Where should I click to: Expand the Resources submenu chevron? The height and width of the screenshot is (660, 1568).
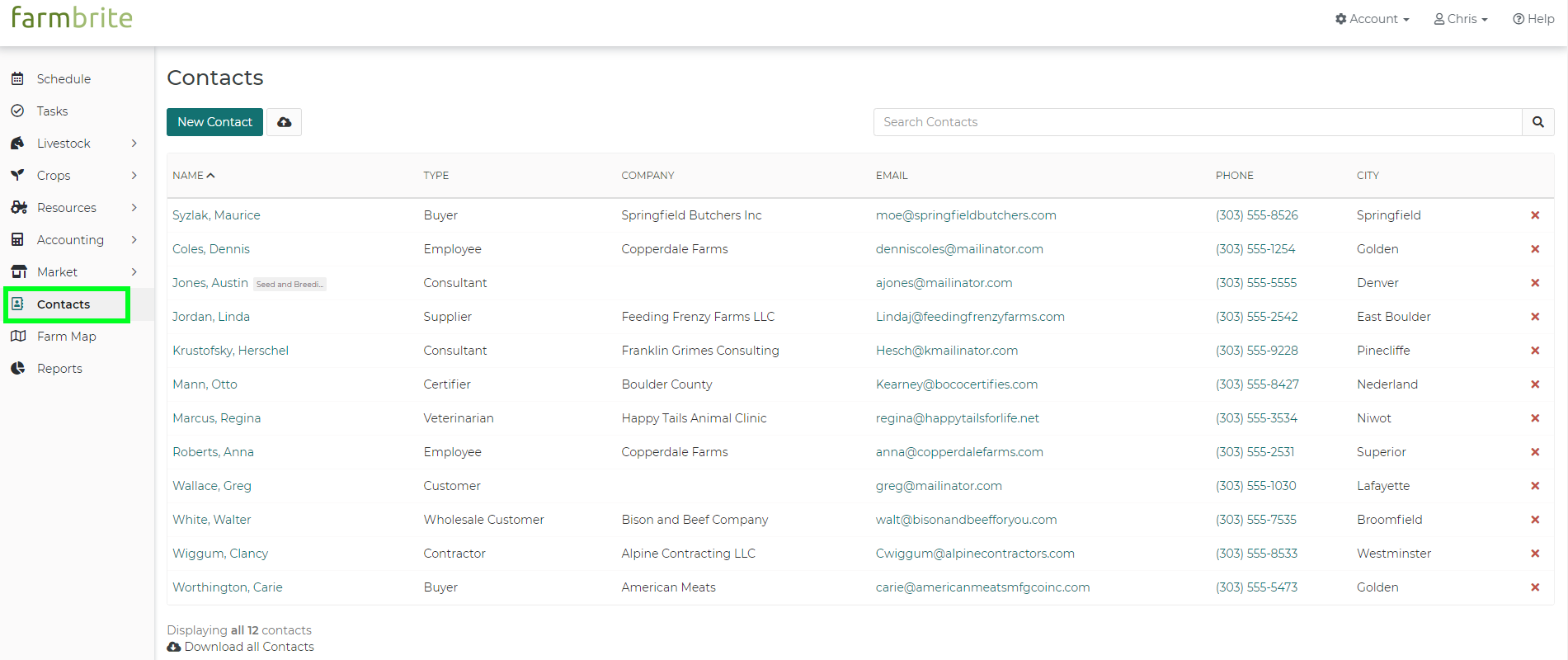point(134,208)
